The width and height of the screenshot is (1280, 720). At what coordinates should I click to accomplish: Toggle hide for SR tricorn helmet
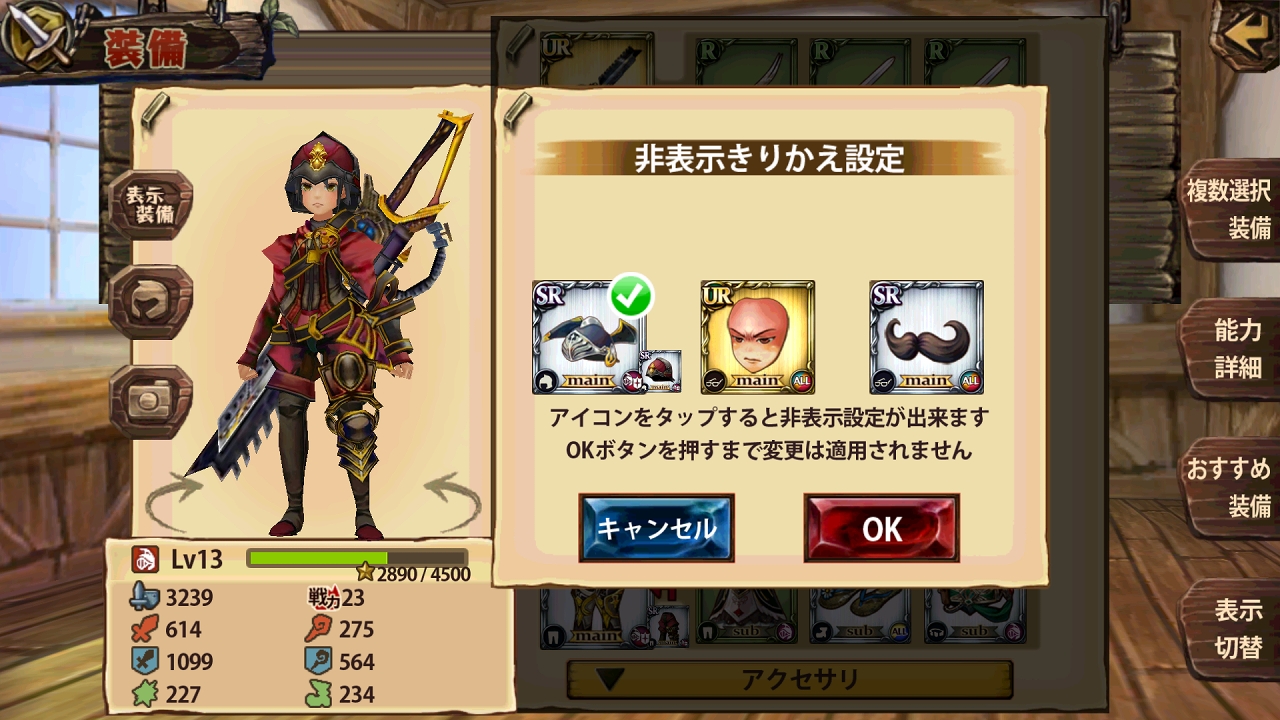click(x=589, y=337)
